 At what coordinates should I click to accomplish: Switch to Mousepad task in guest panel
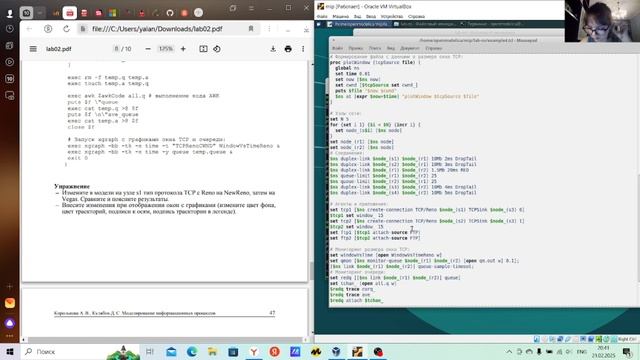click(358, 24)
